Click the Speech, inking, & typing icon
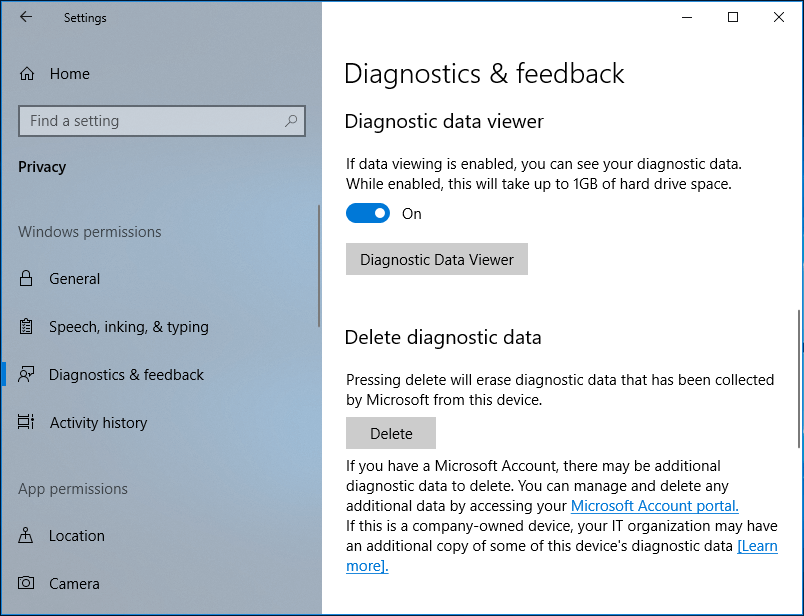The width and height of the screenshot is (804, 616). 27,327
